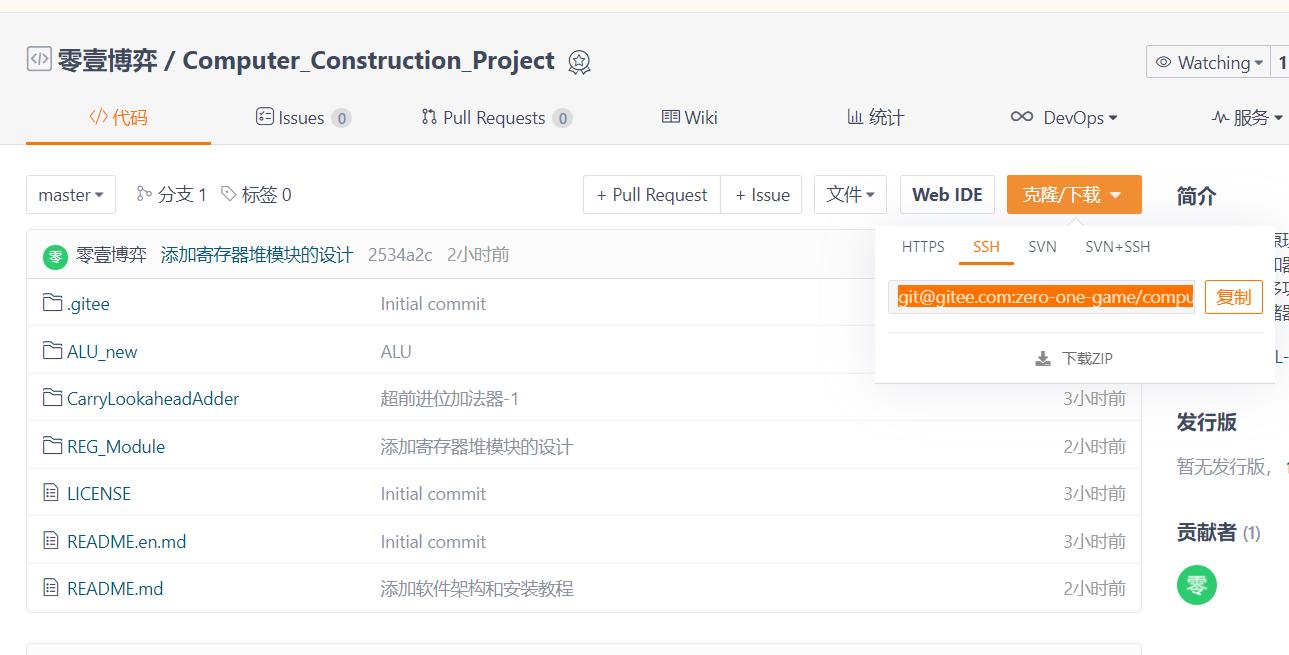The width and height of the screenshot is (1289, 655).
Task: Click the 零壹博弈 commit author name
Action: point(112,255)
